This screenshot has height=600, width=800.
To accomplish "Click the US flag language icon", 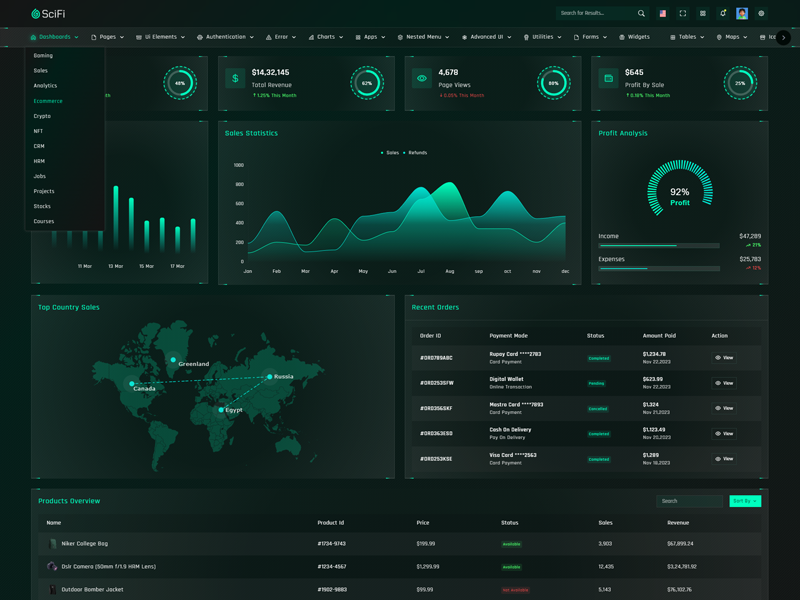I will [662, 14].
